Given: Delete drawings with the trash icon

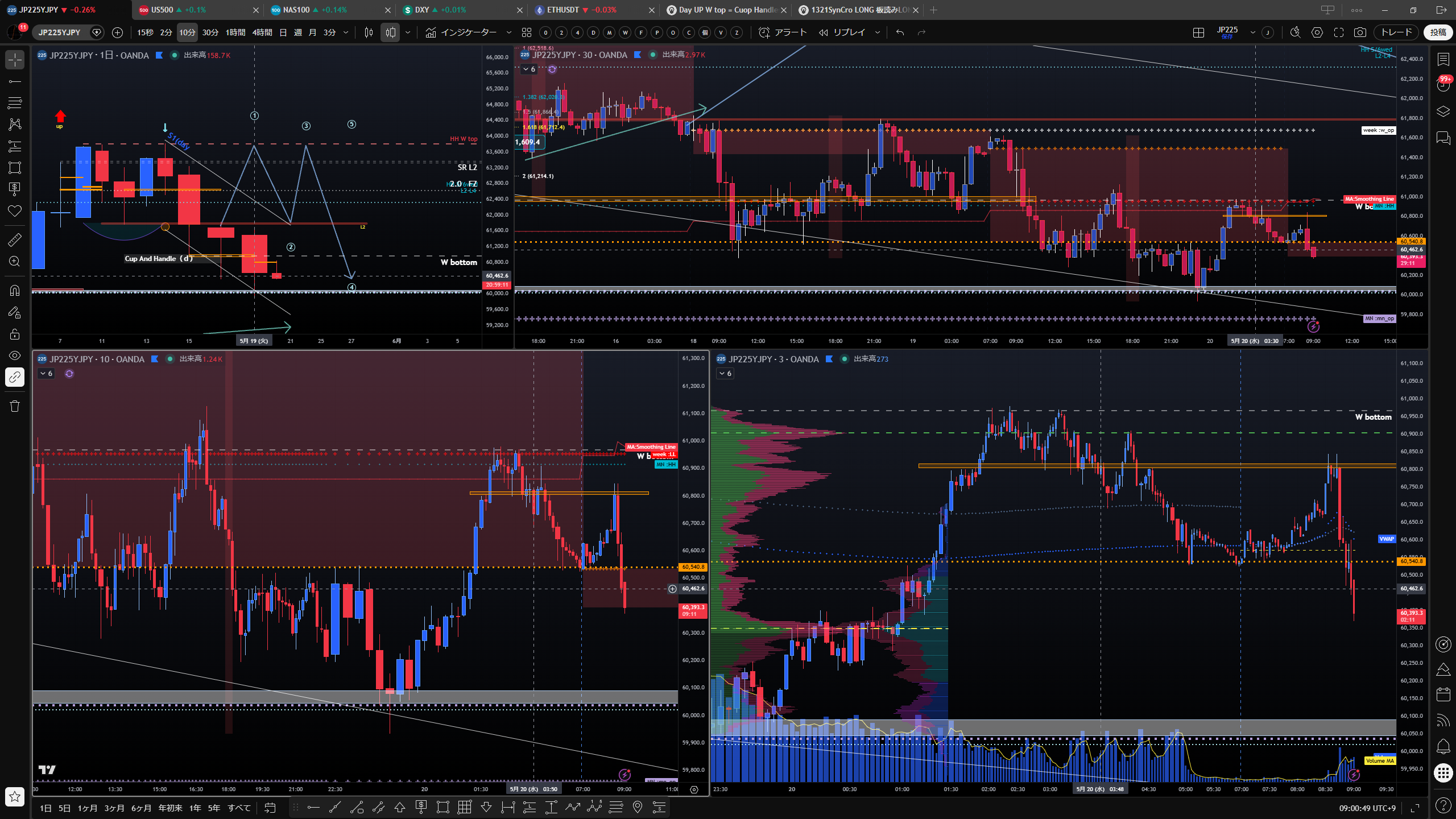Looking at the screenshot, I should [15, 406].
